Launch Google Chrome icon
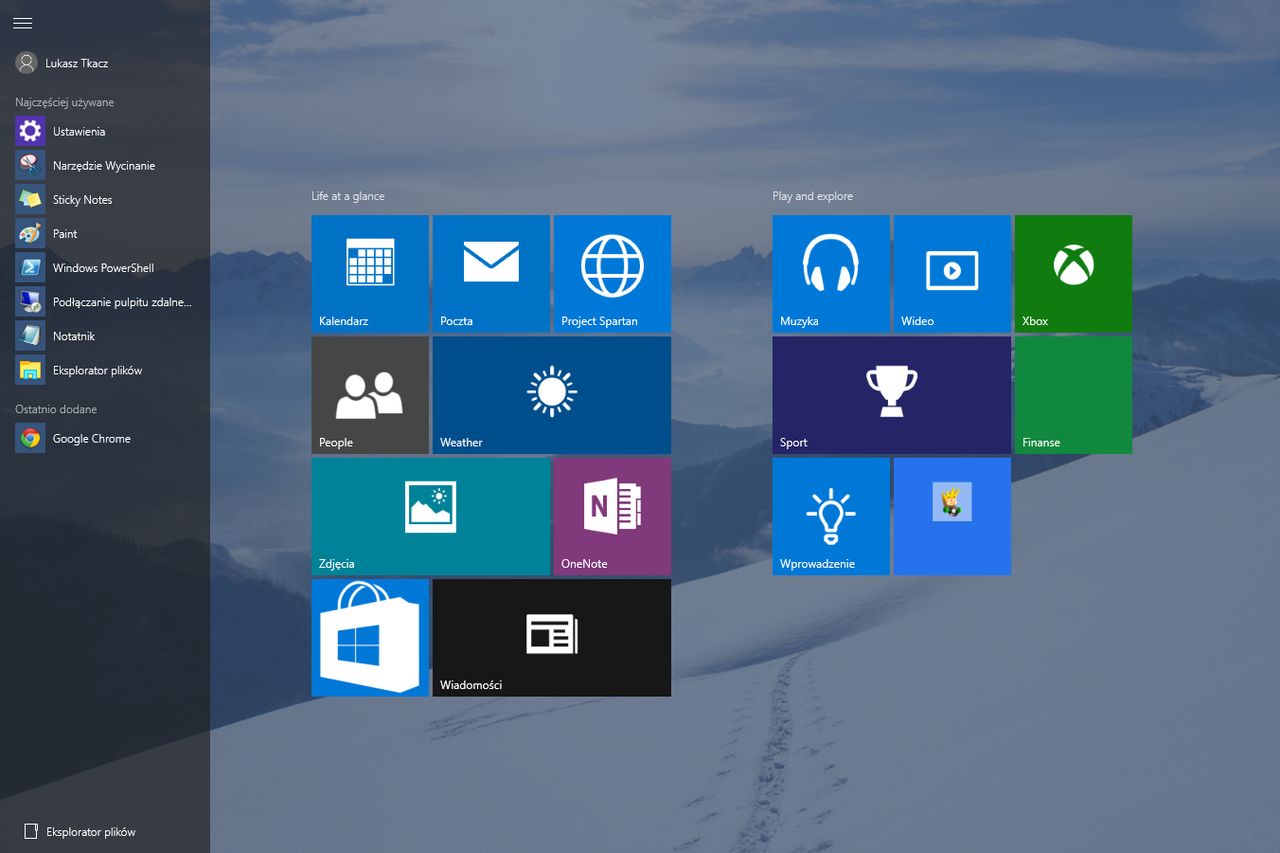Image resolution: width=1280 pixels, height=853 pixels. tap(30, 438)
